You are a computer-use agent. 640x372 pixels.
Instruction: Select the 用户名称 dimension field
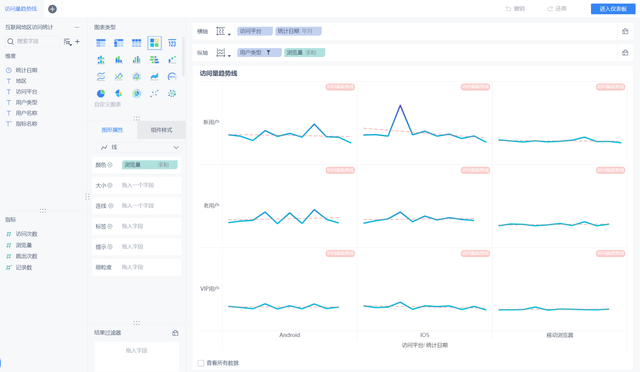(x=27, y=113)
